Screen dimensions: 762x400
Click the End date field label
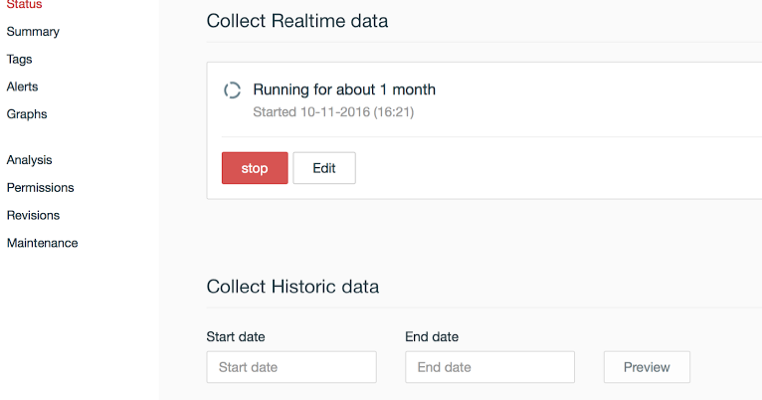431,337
